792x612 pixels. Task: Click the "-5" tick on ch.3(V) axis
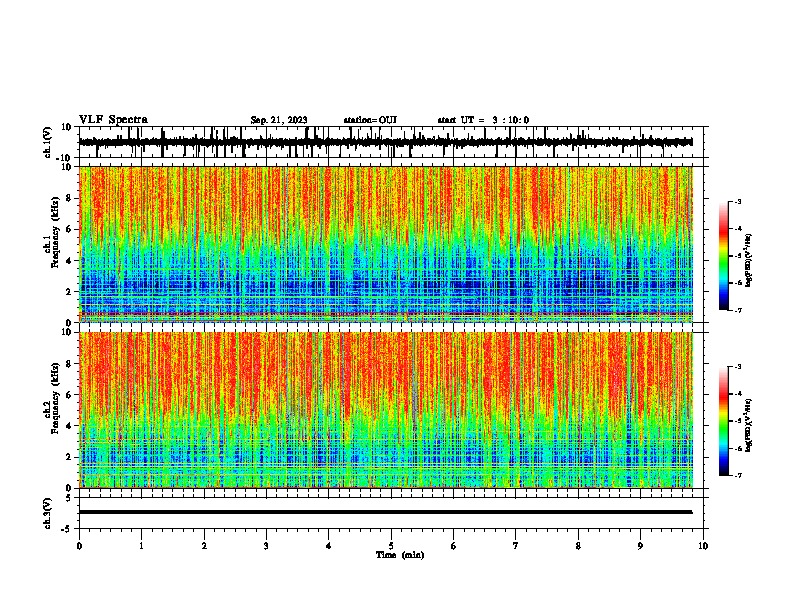[68, 529]
